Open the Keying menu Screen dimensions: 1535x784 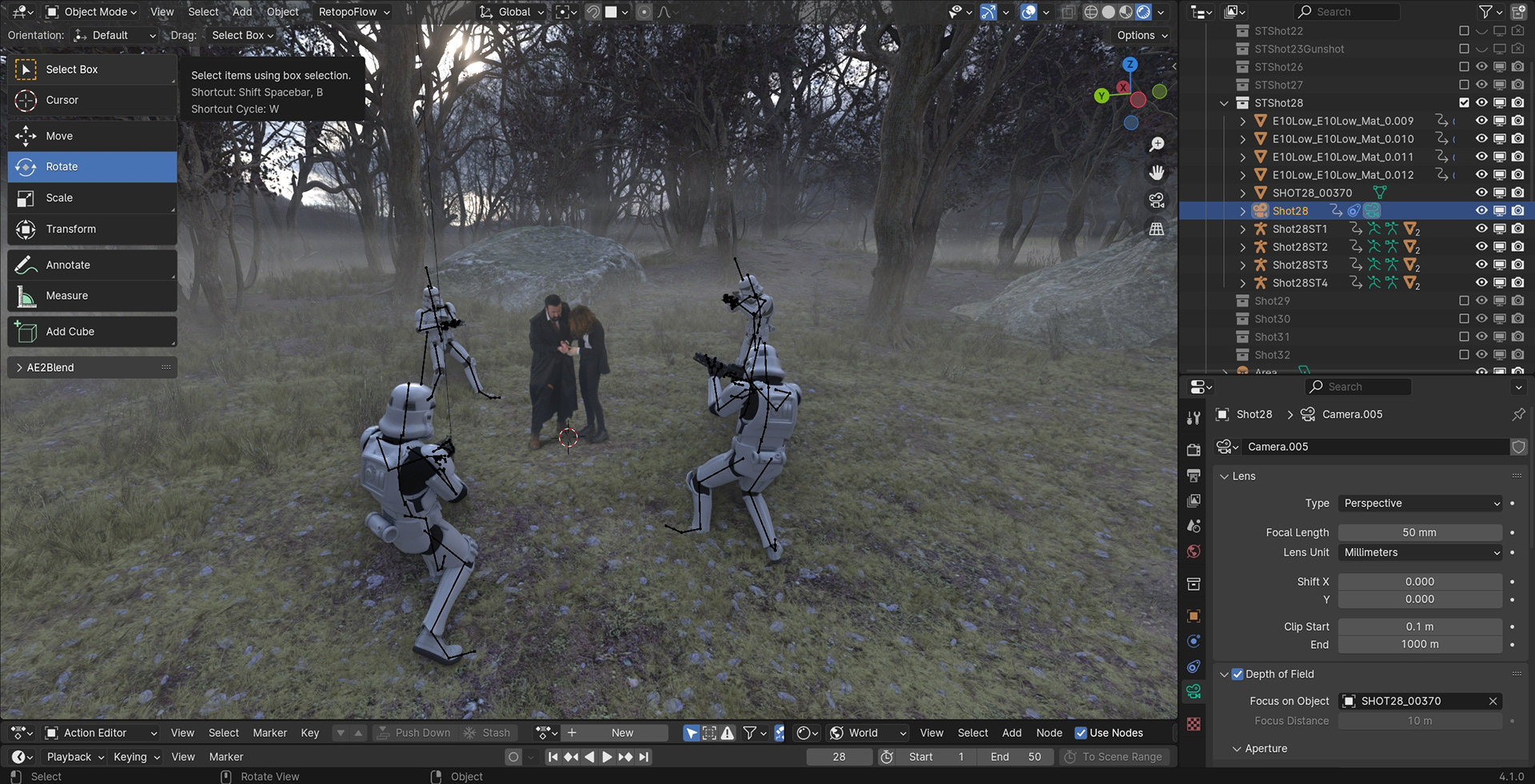[137, 757]
